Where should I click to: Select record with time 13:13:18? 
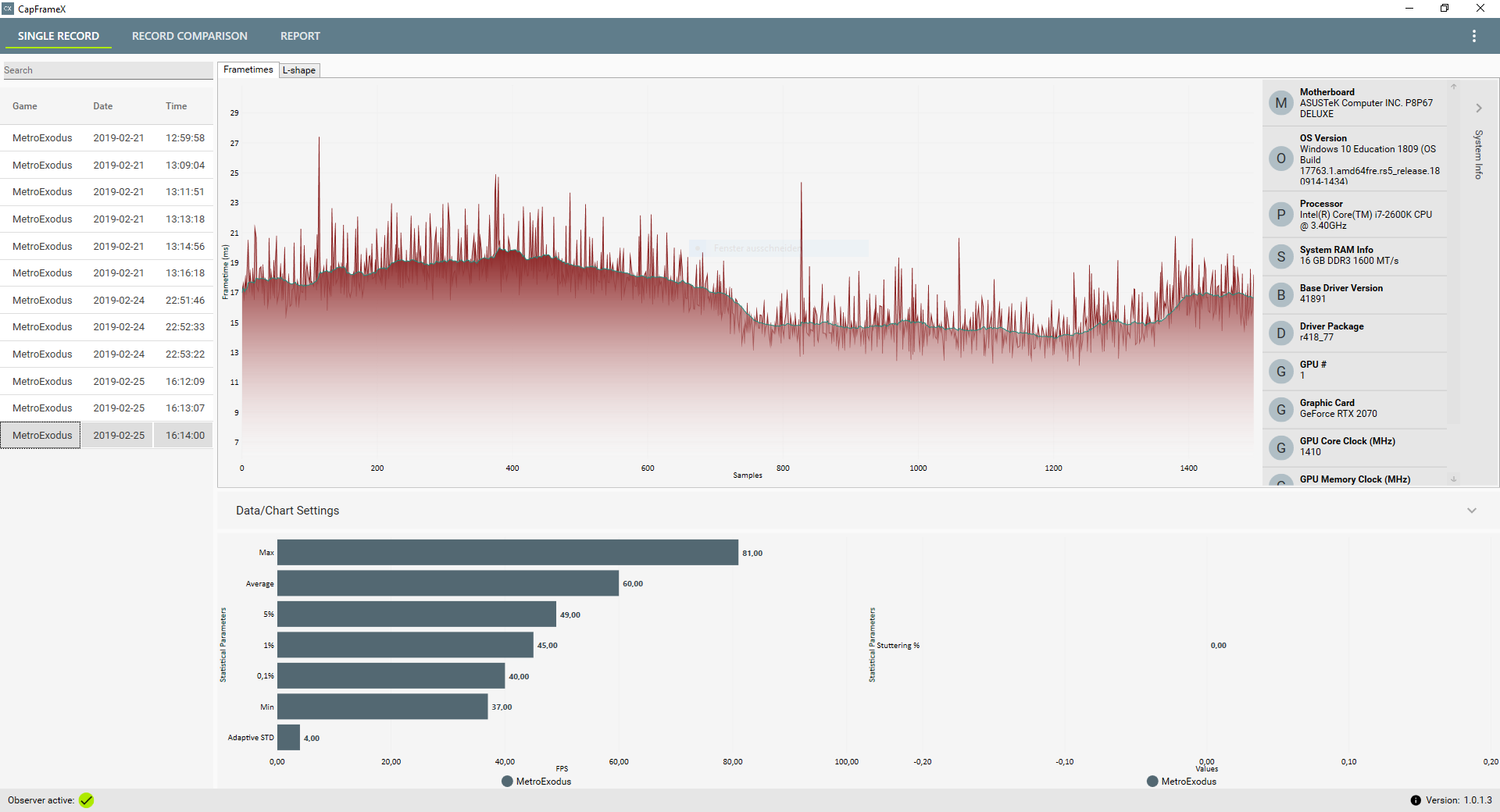107,219
